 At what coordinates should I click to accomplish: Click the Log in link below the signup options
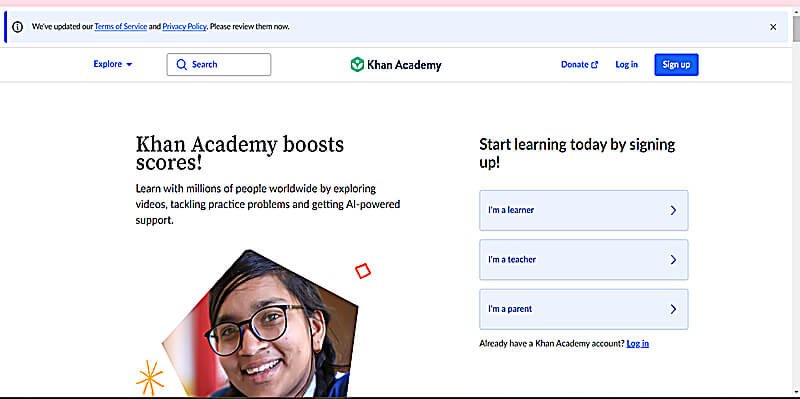pyautogui.click(x=638, y=343)
